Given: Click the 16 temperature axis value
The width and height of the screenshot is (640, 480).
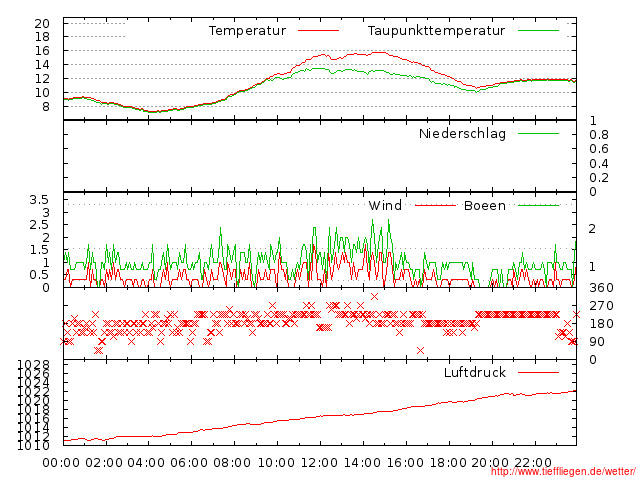Looking at the screenshot, I should tap(42, 51).
